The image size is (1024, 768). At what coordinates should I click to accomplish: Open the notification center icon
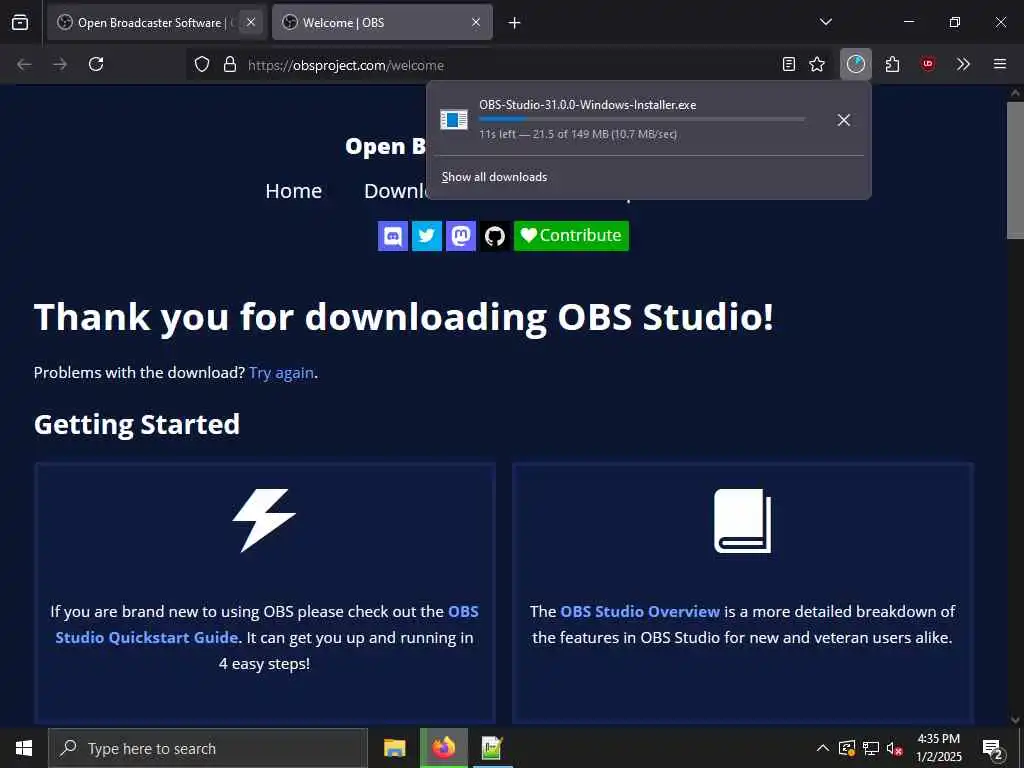[x=993, y=748]
